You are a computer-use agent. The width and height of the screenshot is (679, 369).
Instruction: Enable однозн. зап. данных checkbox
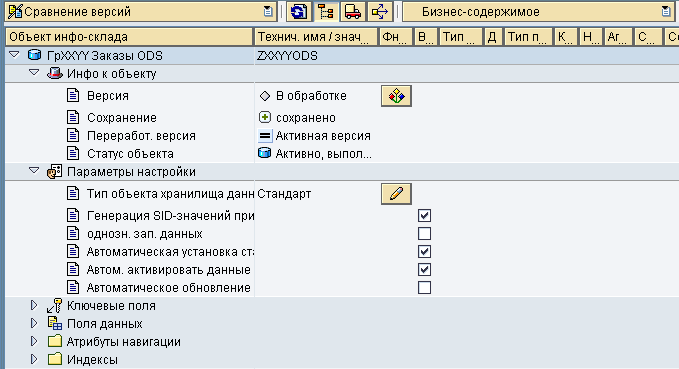(424, 233)
